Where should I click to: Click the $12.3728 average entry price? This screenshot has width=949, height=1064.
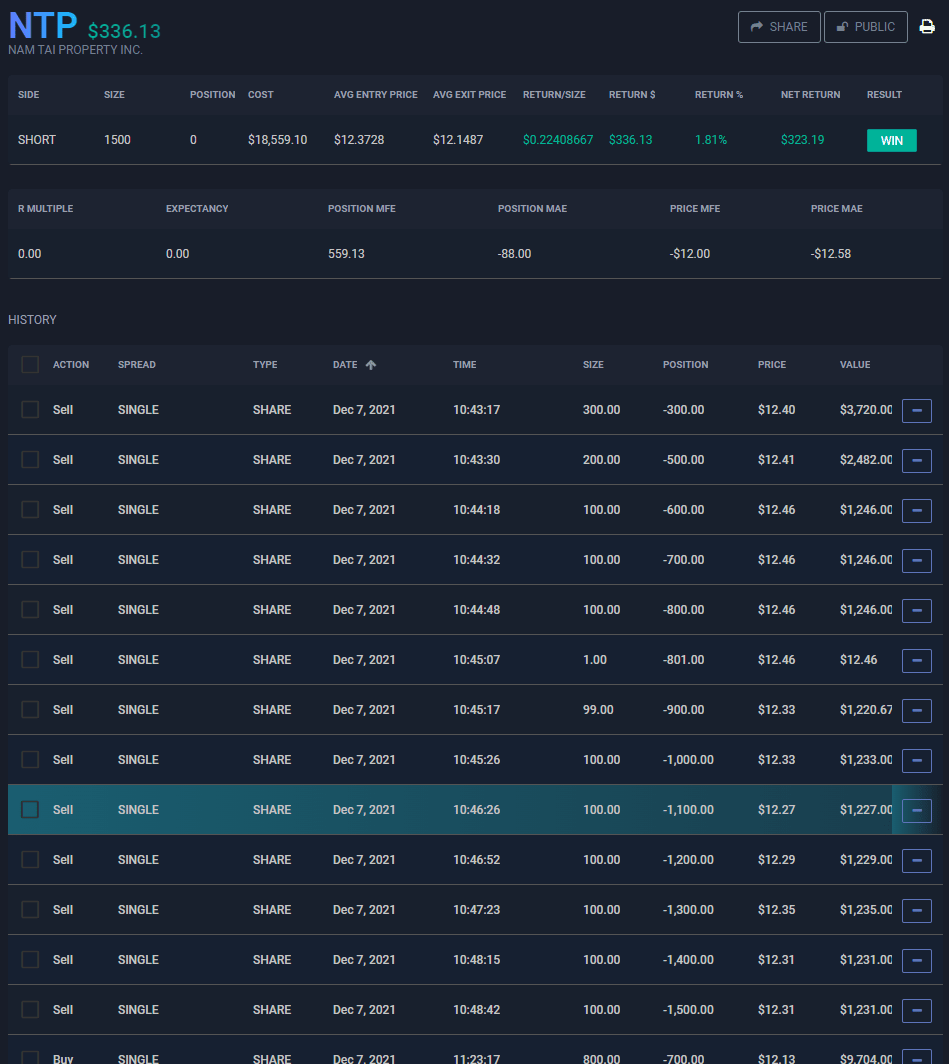pos(358,140)
